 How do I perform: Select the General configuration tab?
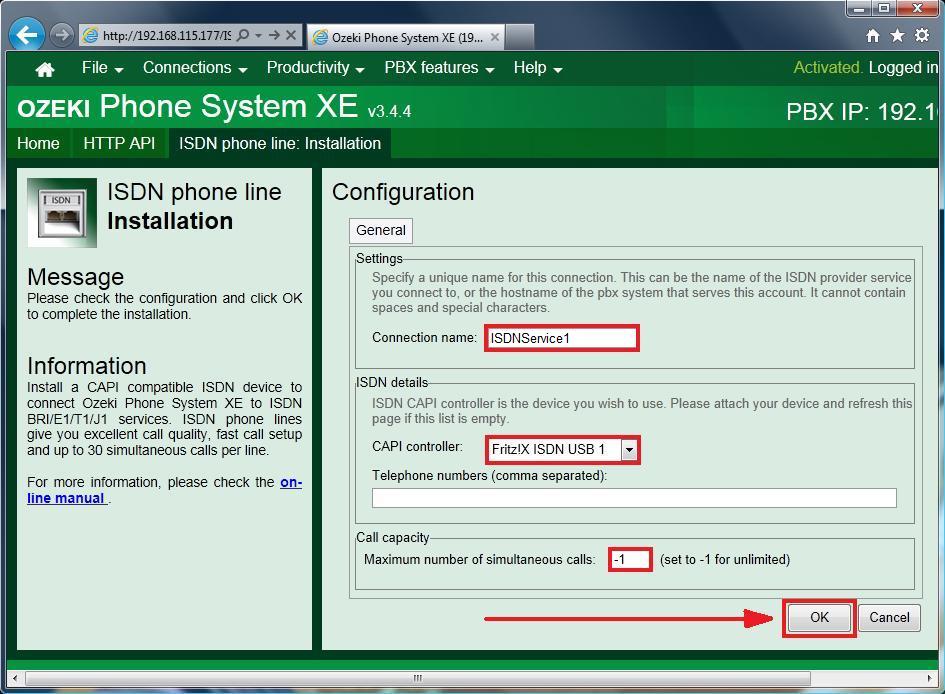[381, 230]
